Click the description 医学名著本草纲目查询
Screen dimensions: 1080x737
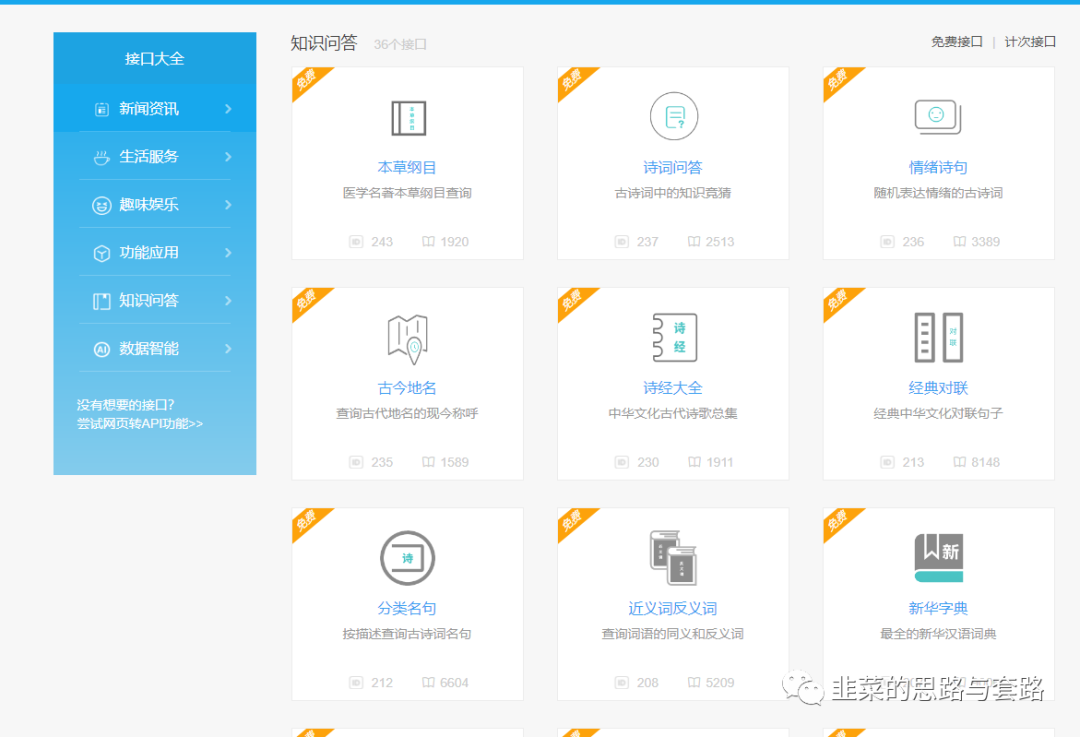tap(407, 193)
